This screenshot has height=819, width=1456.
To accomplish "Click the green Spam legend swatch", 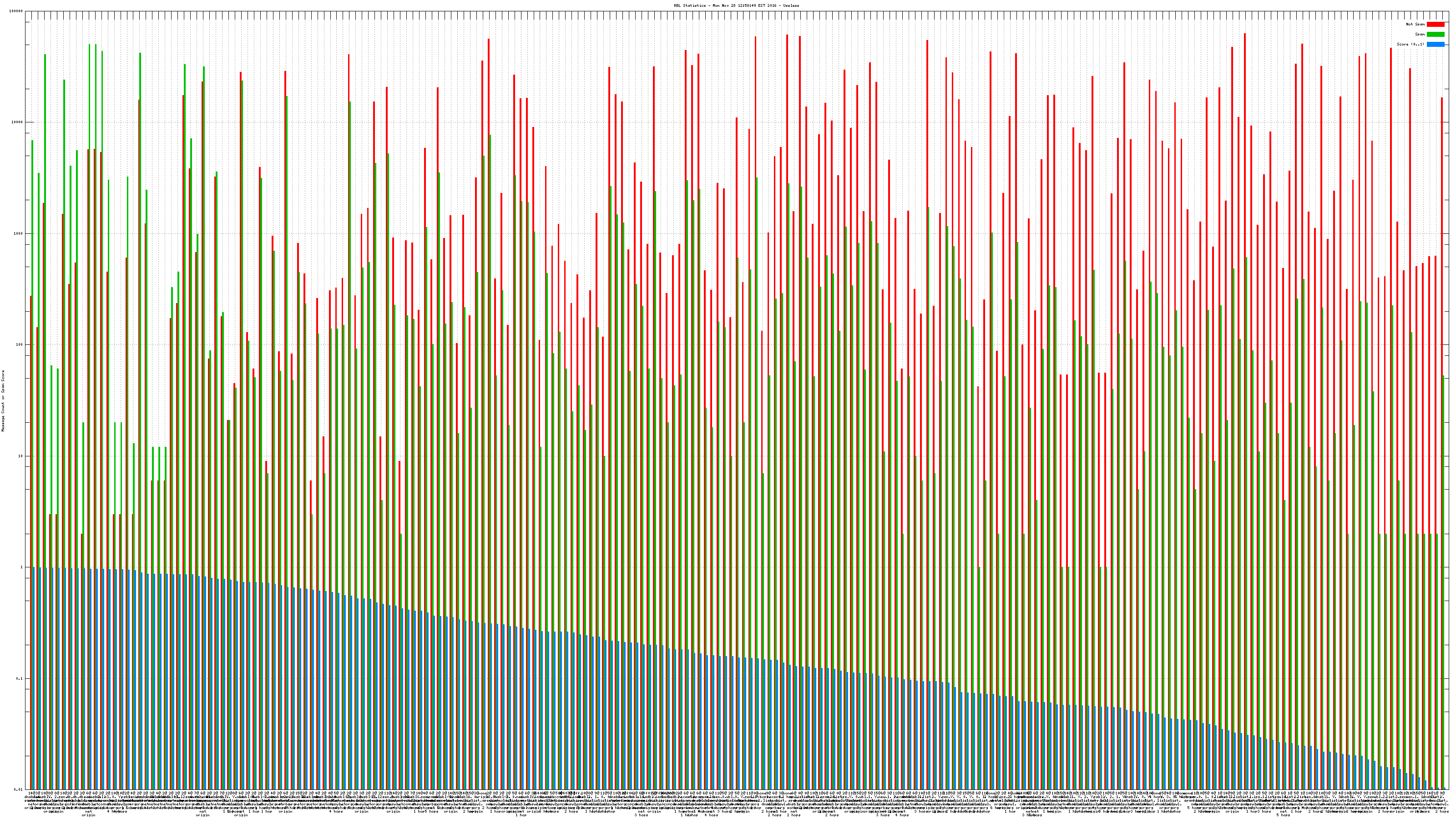I will [1435, 35].
